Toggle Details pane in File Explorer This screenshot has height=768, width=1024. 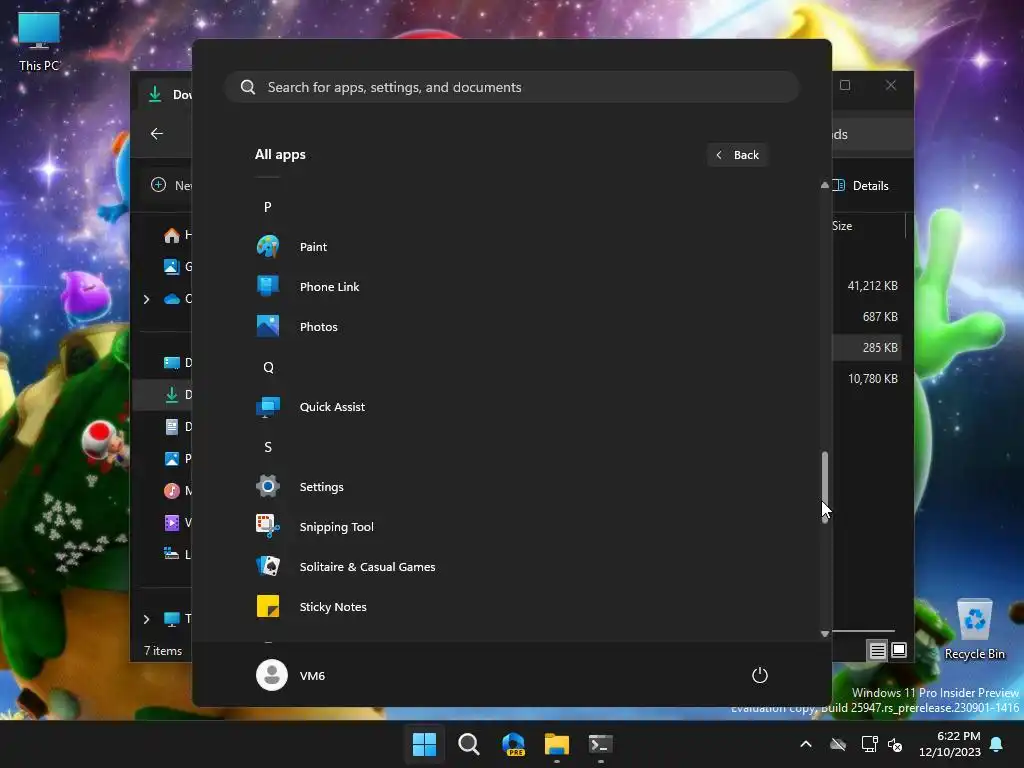pos(862,185)
